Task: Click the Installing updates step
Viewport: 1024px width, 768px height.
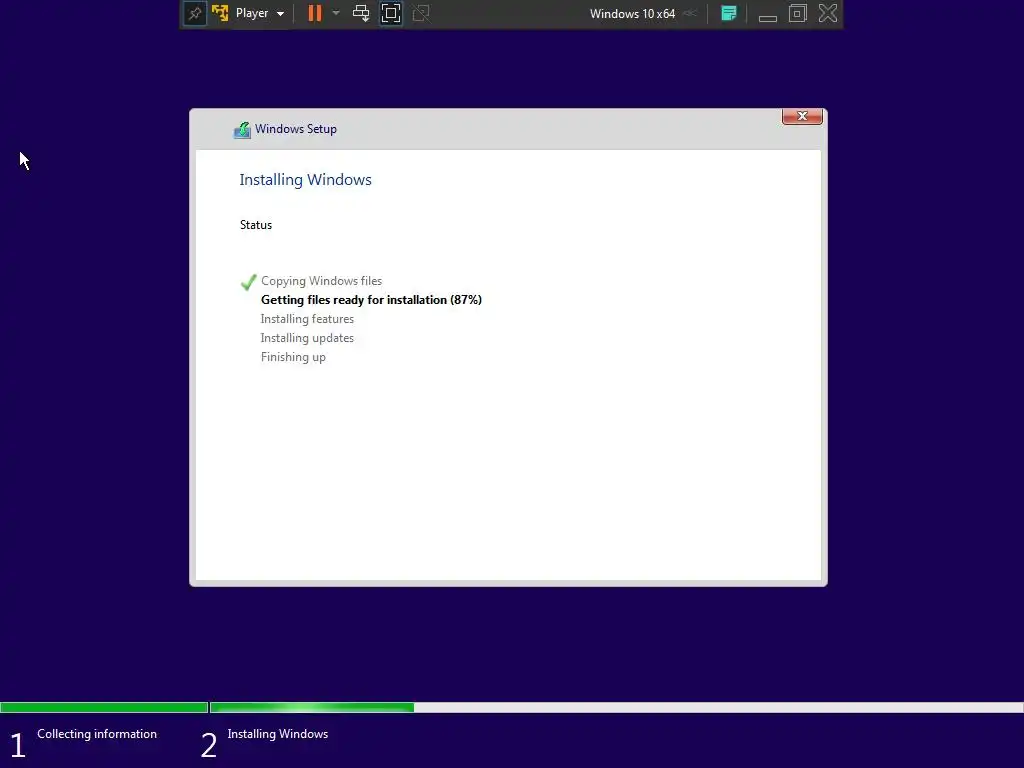Action: pyautogui.click(x=307, y=338)
